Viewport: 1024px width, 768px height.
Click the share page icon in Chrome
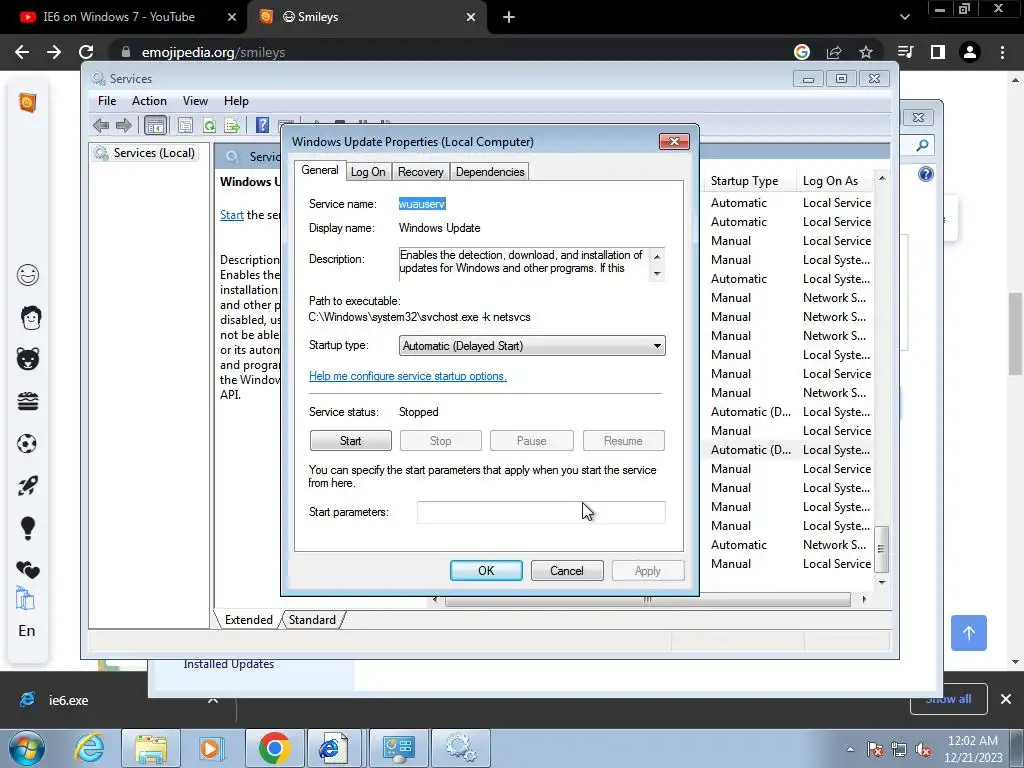(x=834, y=52)
